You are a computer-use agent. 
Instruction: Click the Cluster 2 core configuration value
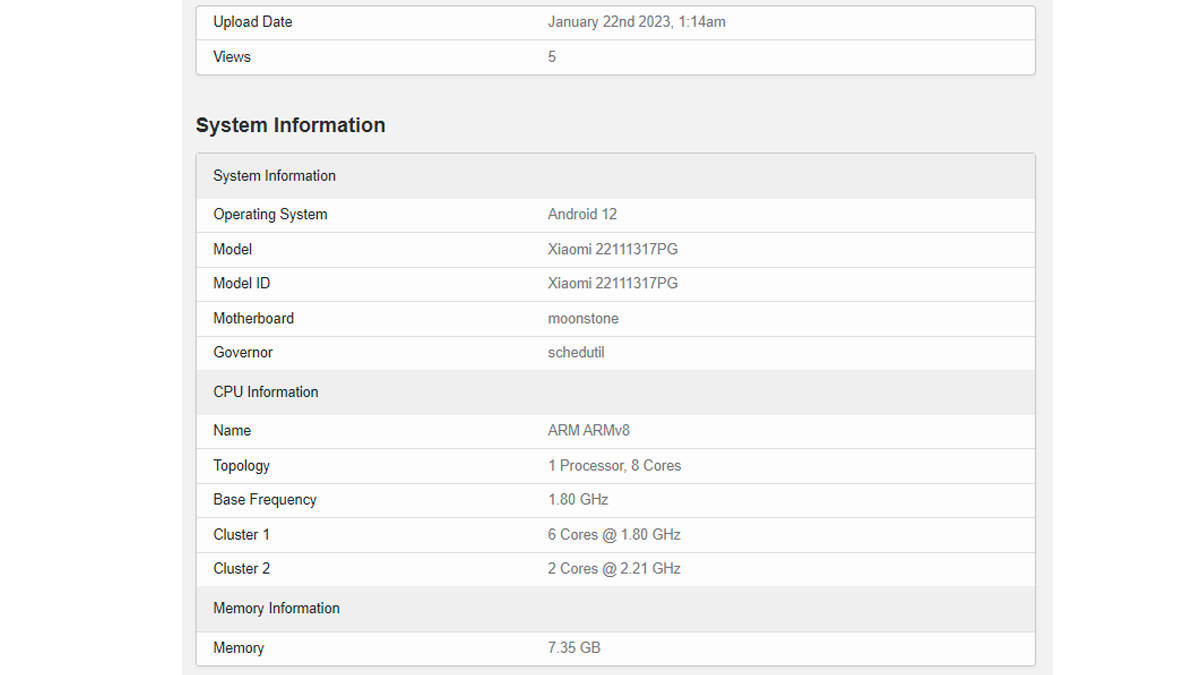[615, 568]
